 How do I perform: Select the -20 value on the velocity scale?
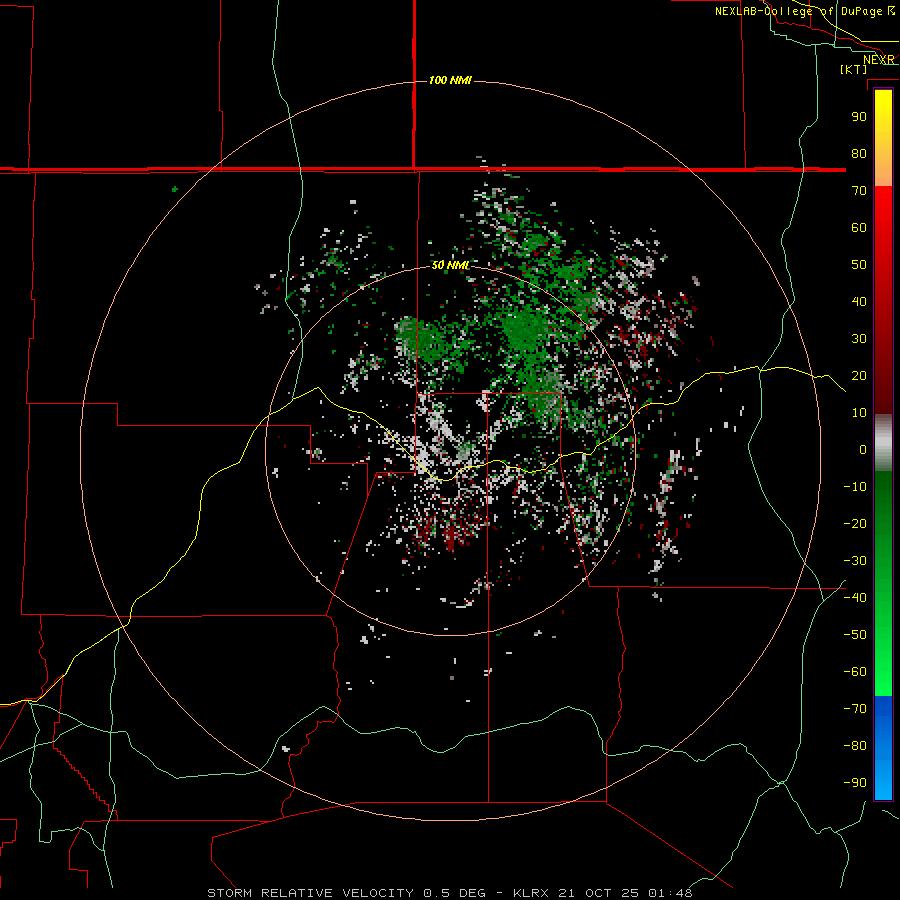(855, 523)
